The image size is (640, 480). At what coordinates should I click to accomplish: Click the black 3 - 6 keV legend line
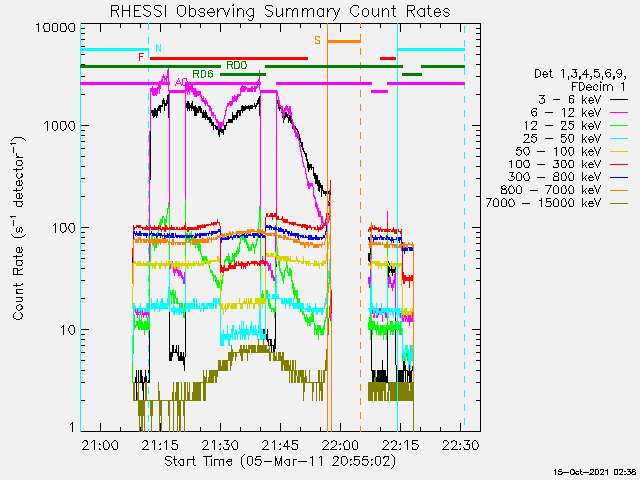pyautogui.click(x=618, y=100)
